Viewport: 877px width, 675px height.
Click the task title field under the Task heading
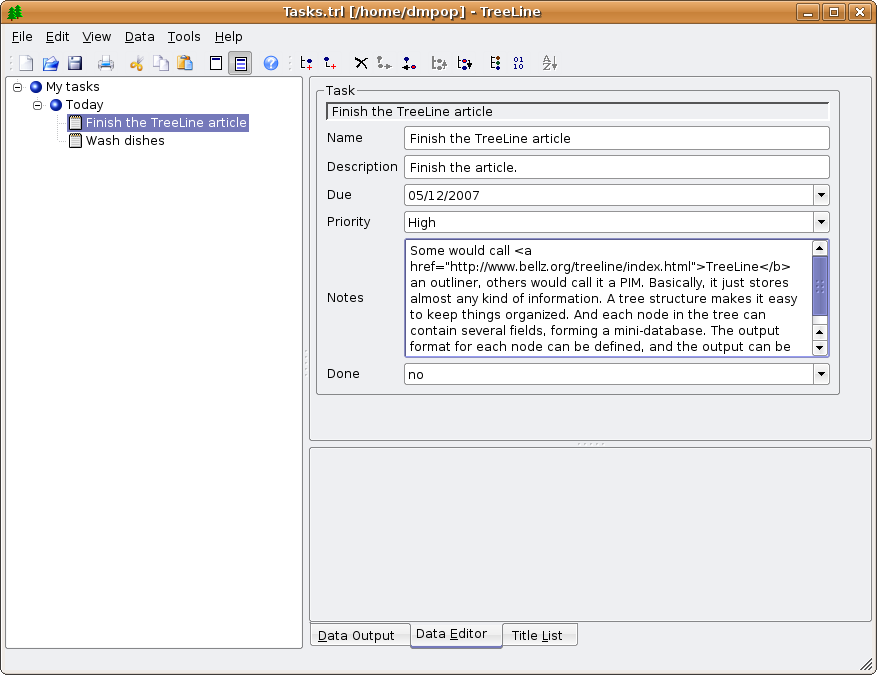577,111
